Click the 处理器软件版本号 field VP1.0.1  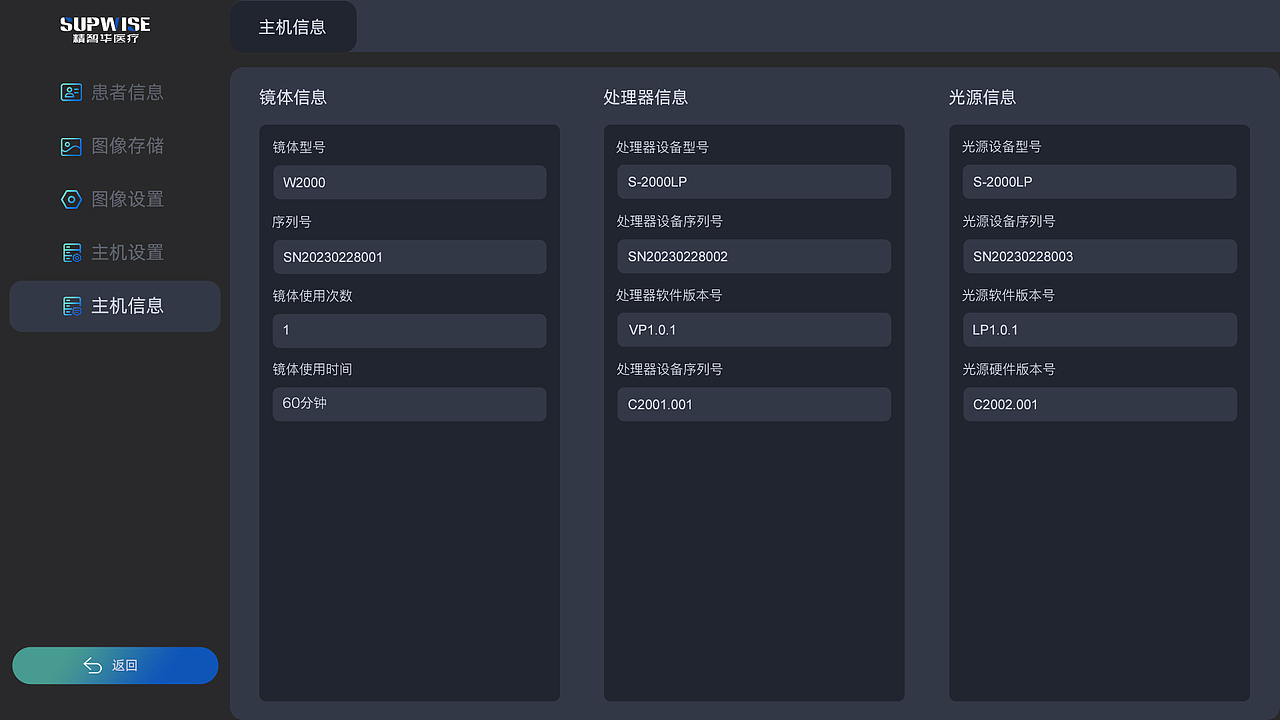pyautogui.click(x=753, y=330)
